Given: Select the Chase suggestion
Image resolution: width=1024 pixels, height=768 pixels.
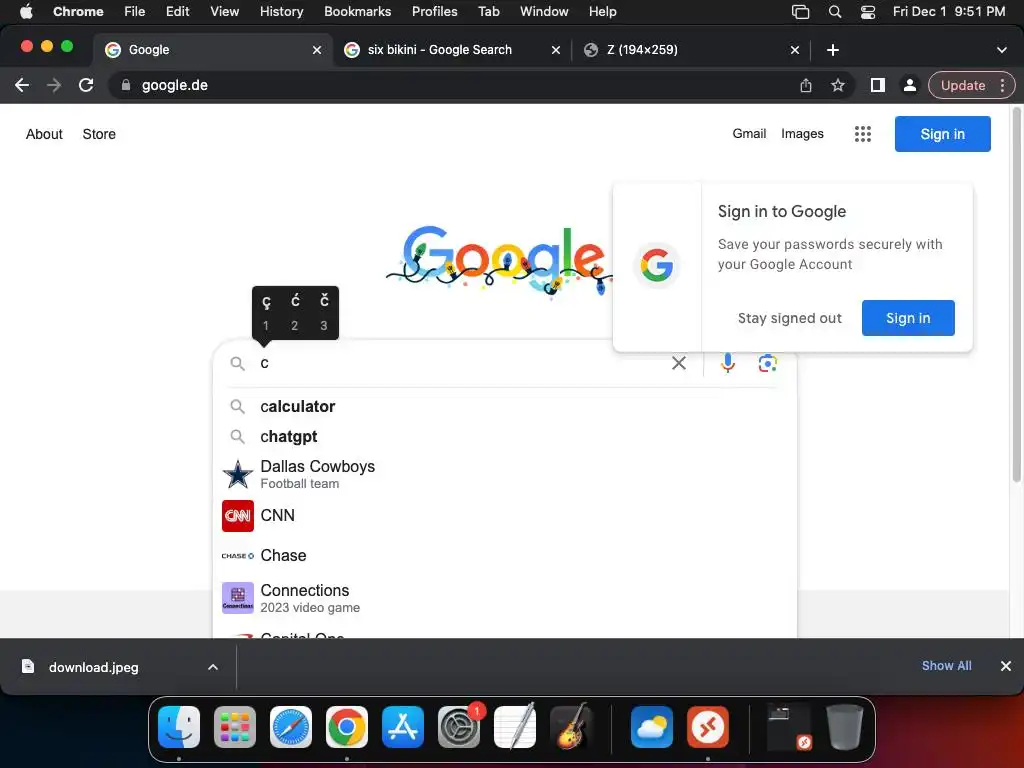Looking at the screenshot, I should point(504,556).
